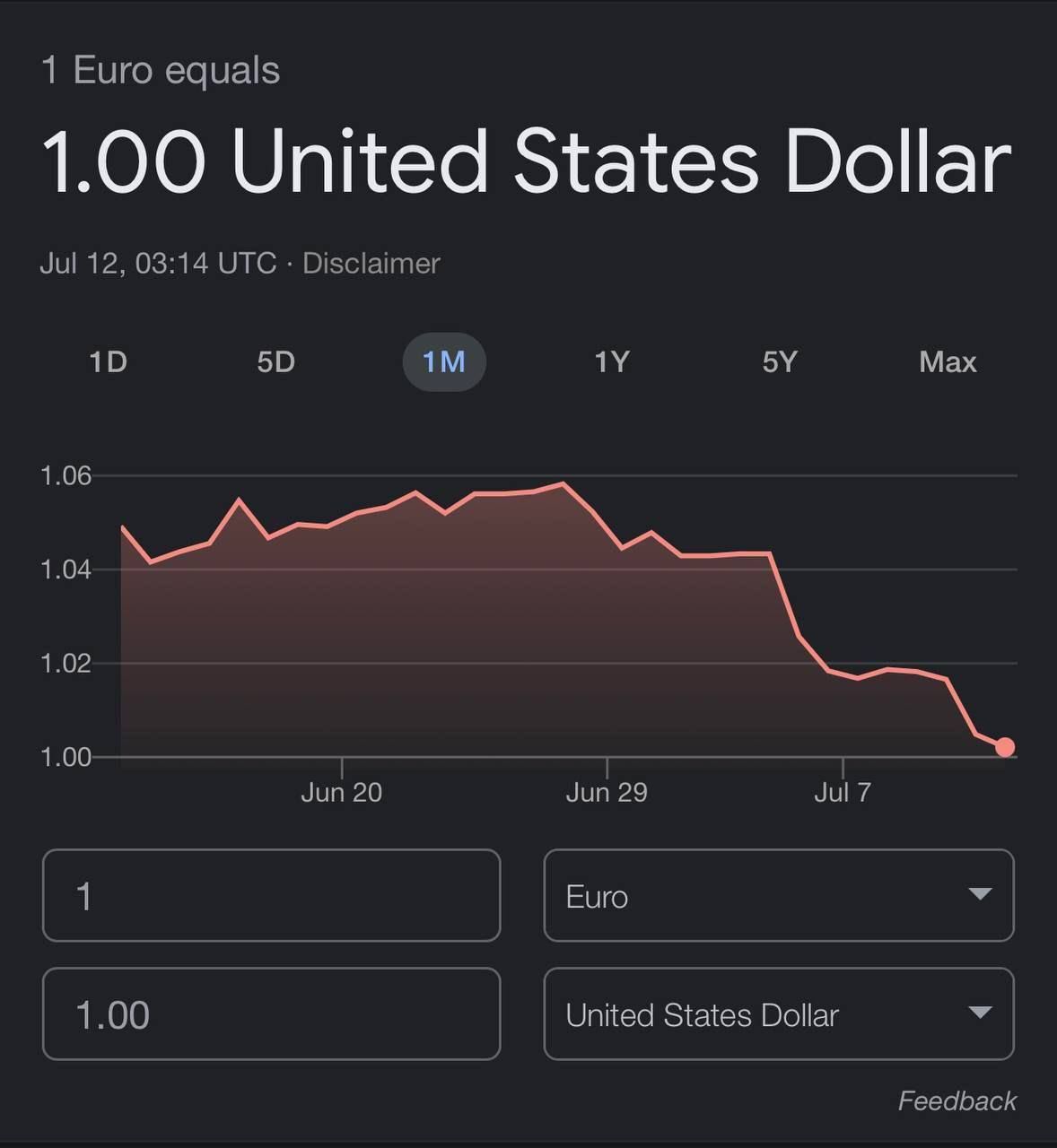1057x1148 pixels.
Task: Click the Jun 20 axis date label
Action: point(341,792)
